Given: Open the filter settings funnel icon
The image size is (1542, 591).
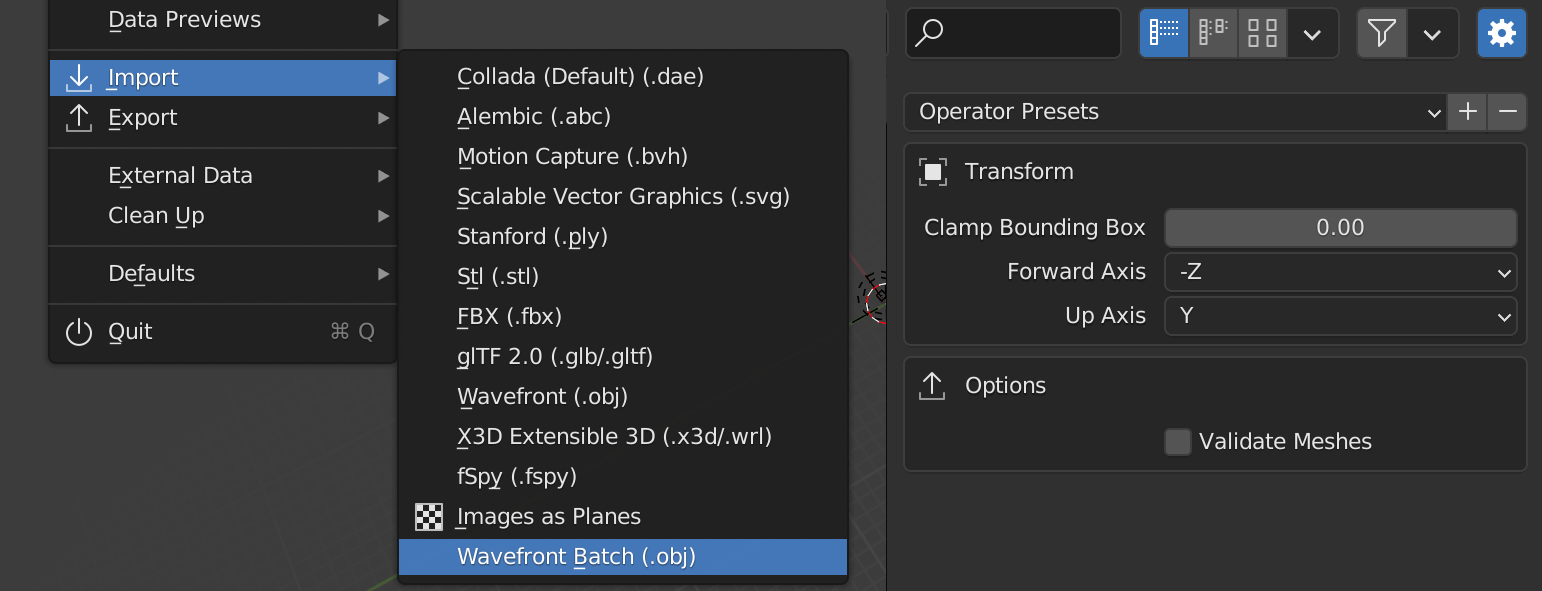Looking at the screenshot, I should (x=1380, y=33).
